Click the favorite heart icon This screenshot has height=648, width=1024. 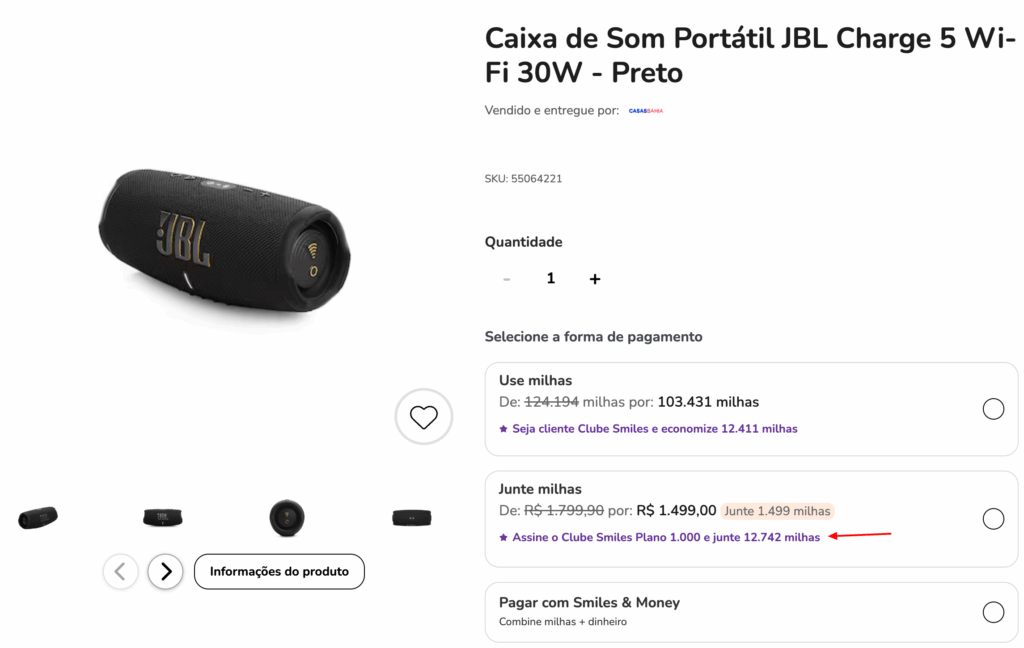(424, 417)
